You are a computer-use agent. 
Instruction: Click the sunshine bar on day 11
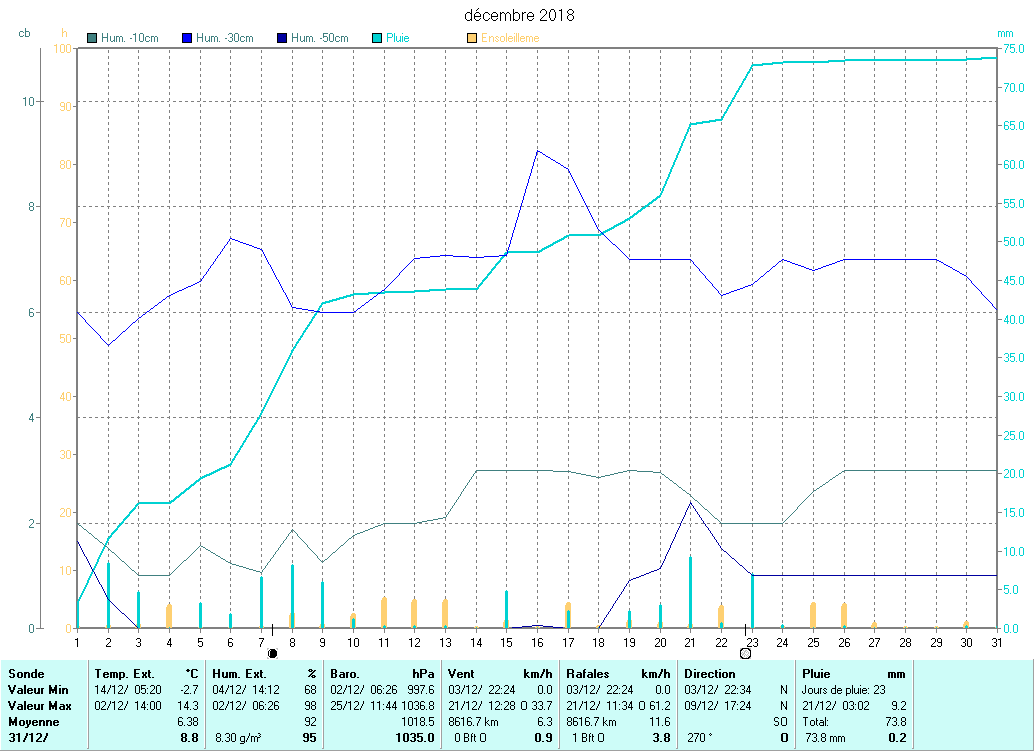coord(384,612)
